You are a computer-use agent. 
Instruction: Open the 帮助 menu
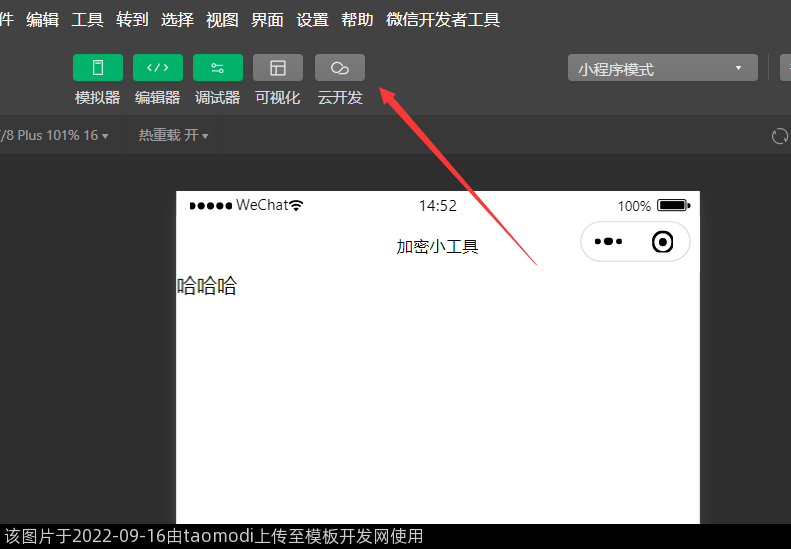pos(357,20)
